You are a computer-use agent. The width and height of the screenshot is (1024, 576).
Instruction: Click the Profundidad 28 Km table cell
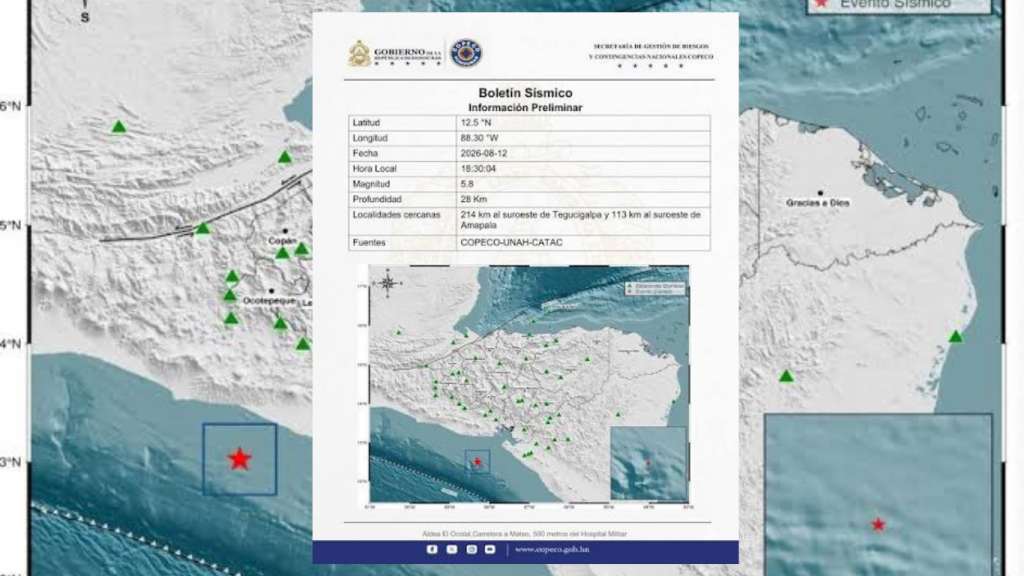[x=583, y=199]
